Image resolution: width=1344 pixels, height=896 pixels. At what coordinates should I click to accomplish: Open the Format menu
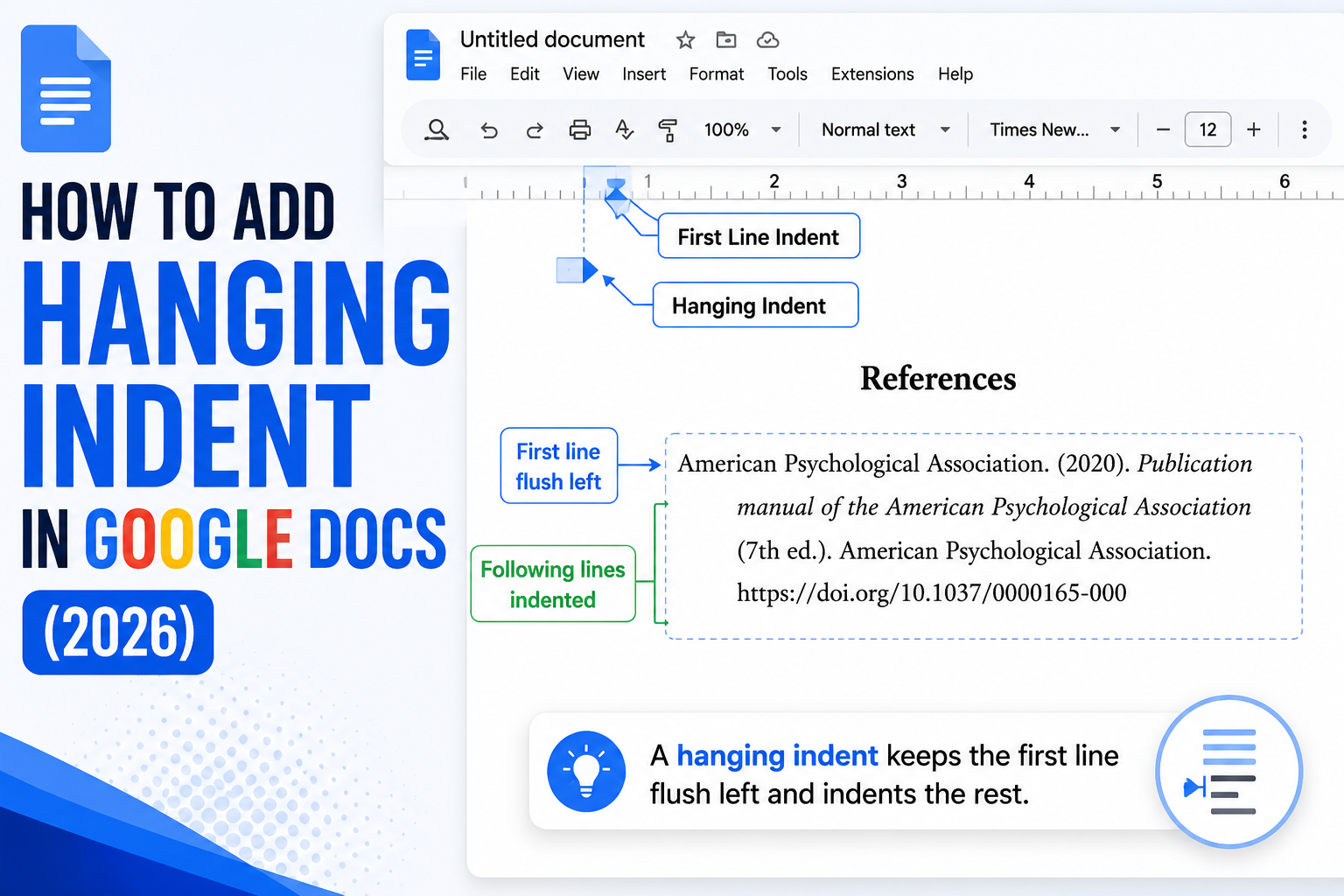pos(717,74)
